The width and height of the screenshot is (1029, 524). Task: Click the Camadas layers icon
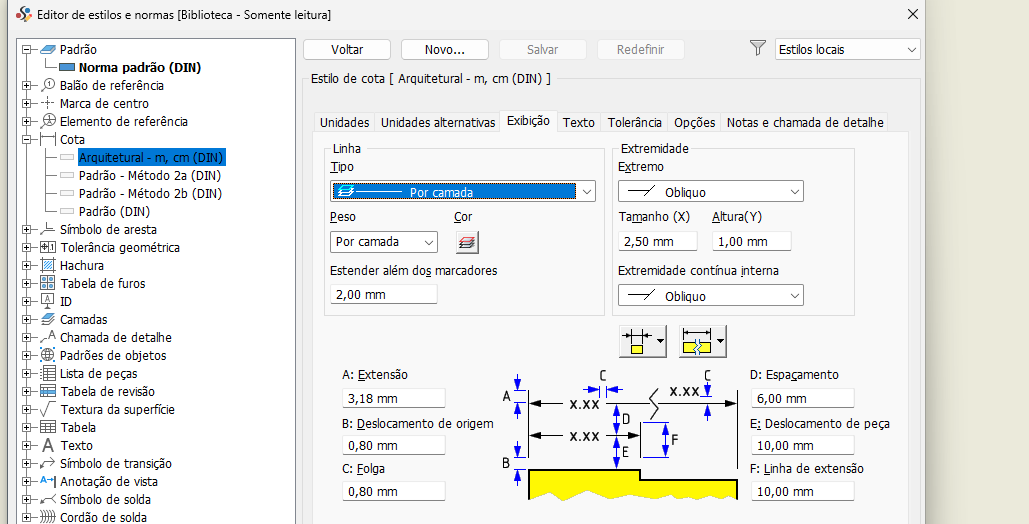[x=48, y=319]
